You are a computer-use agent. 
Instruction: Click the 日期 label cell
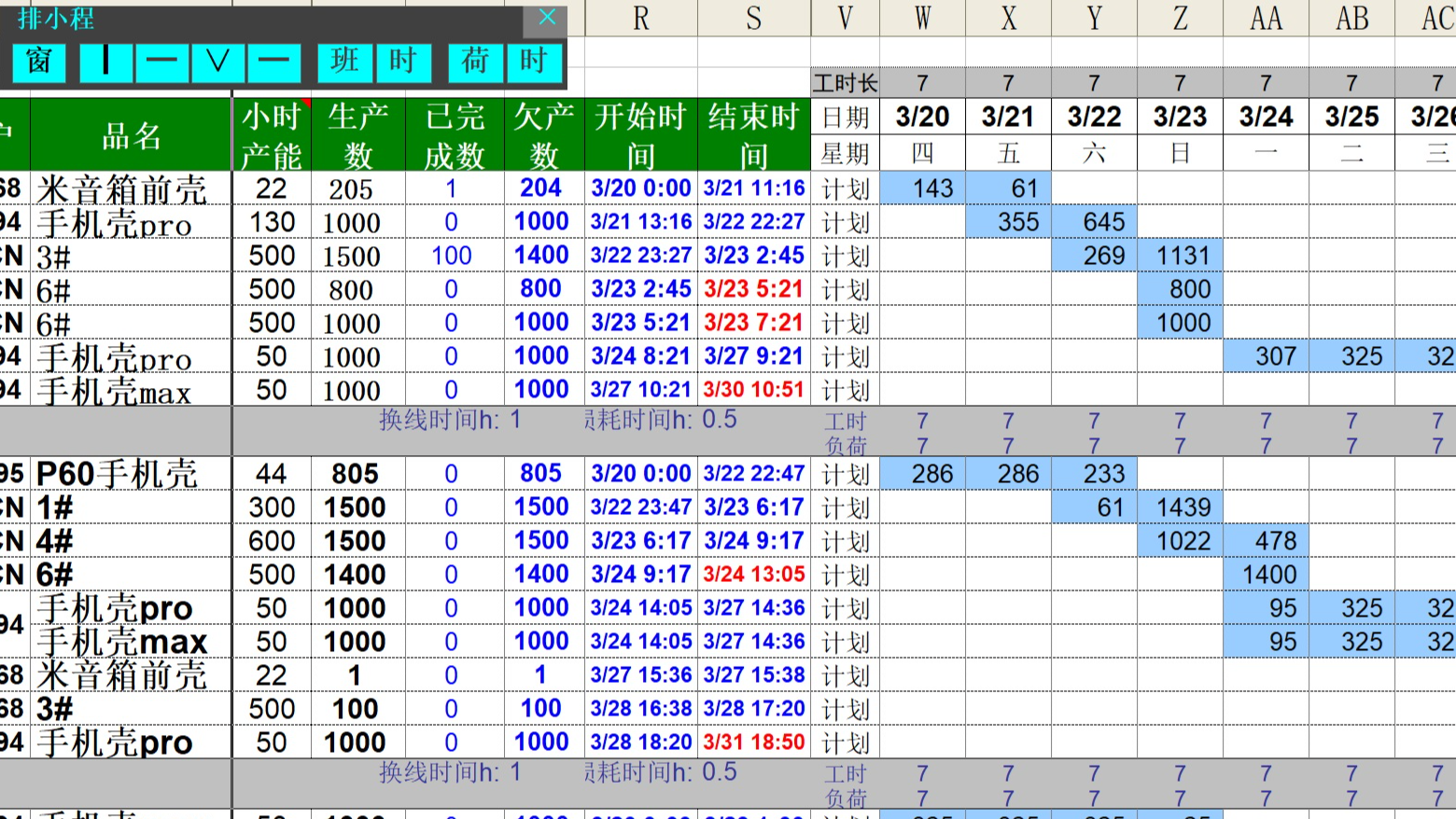tap(846, 118)
